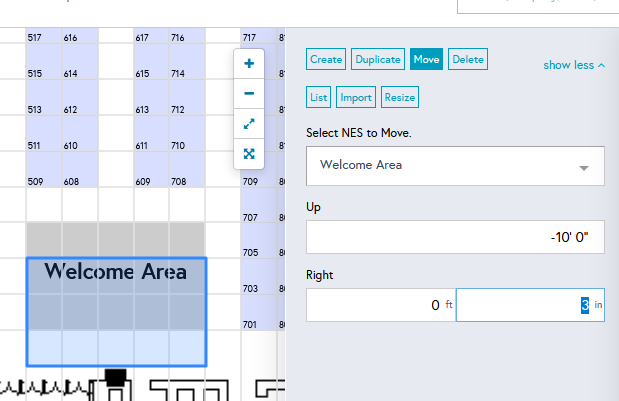Click the diagonal arrows expand map icon
Image resolution: width=619 pixels, height=401 pixels.
click(x=249, y=124)
